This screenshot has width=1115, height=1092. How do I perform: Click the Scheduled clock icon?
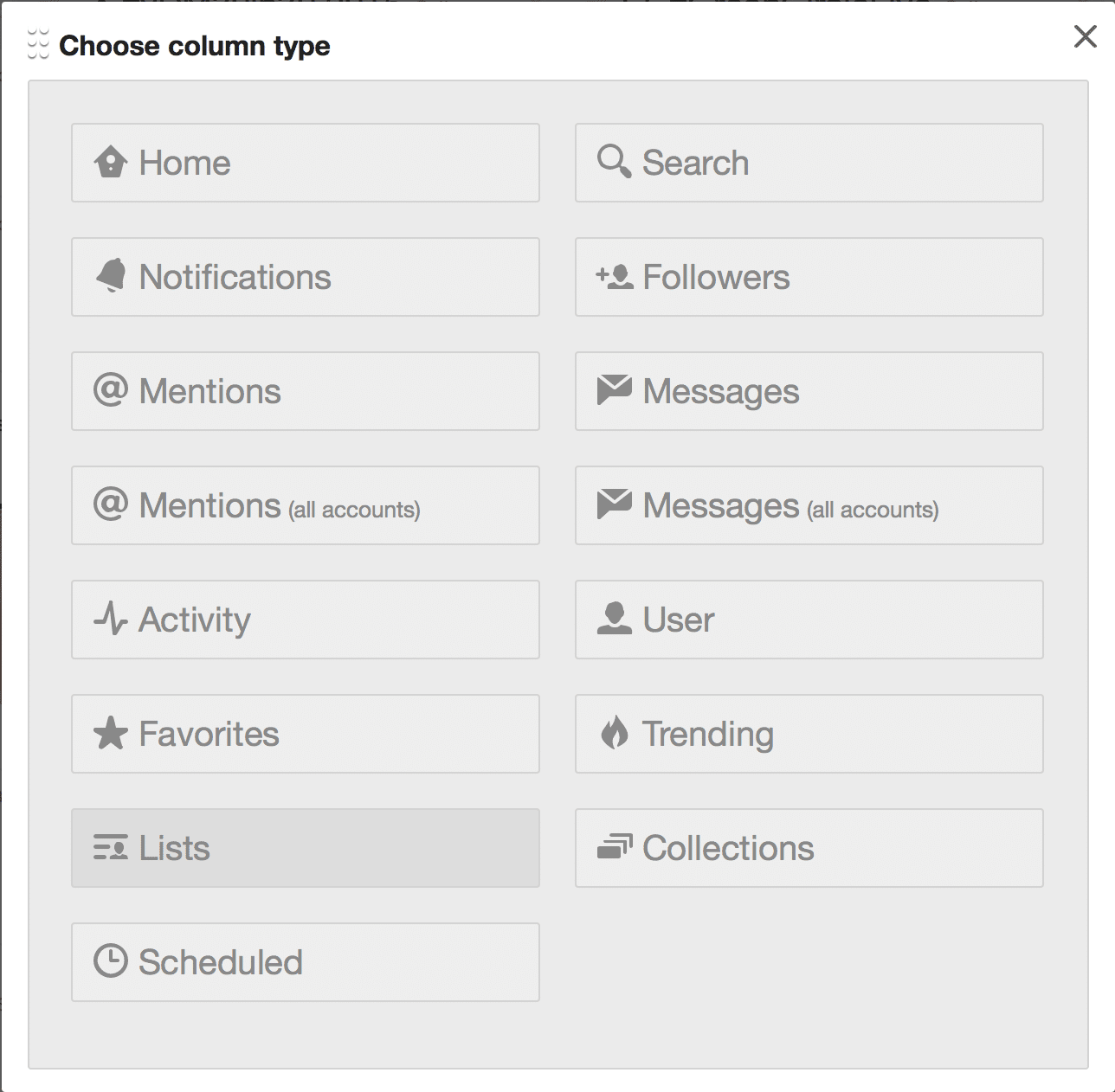111,961
